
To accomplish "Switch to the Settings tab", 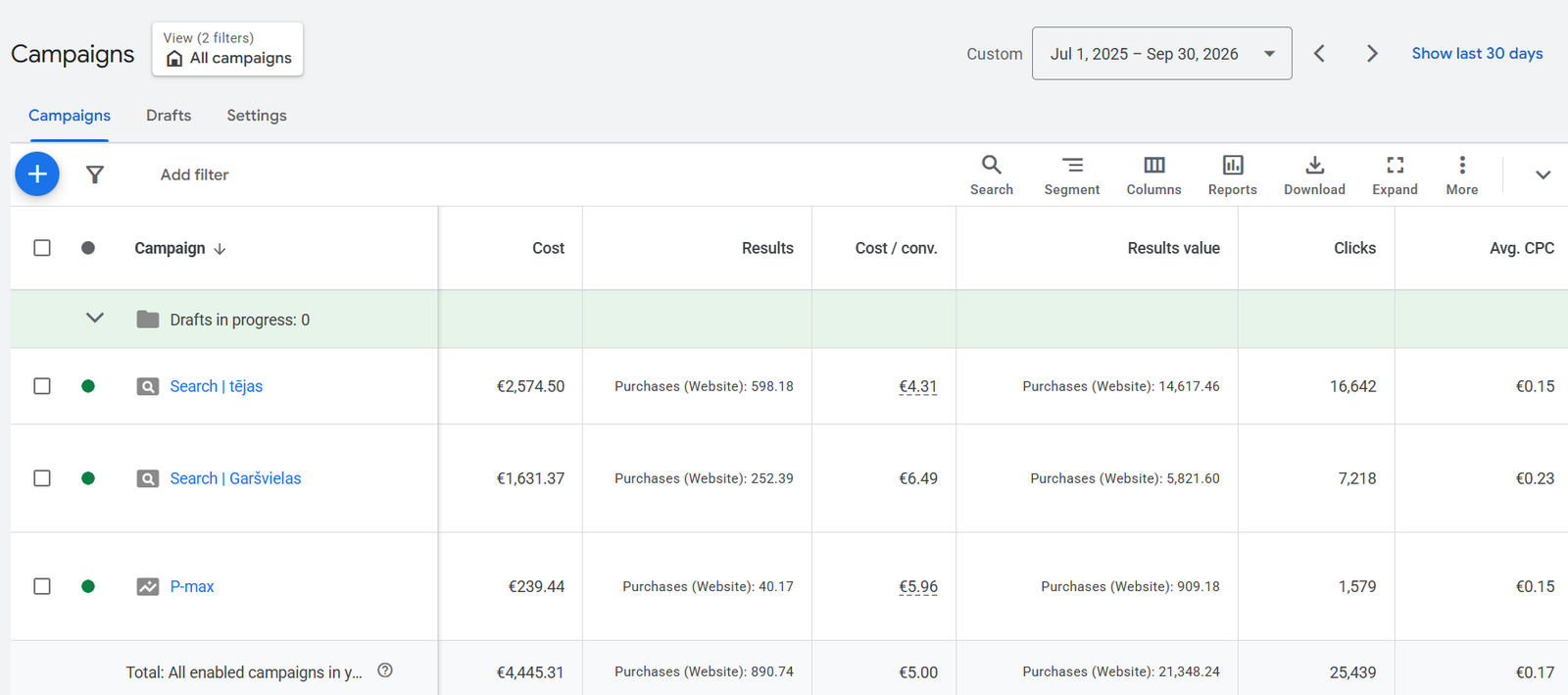I will point(257,116).
